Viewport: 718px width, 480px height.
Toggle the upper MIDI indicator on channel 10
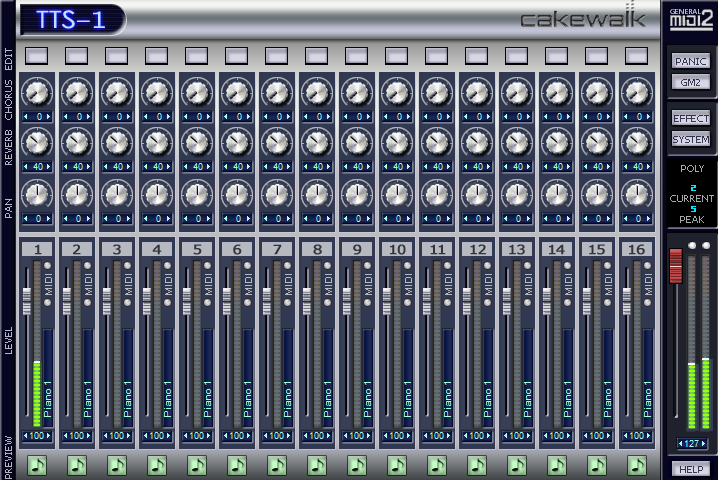[408, 266]
